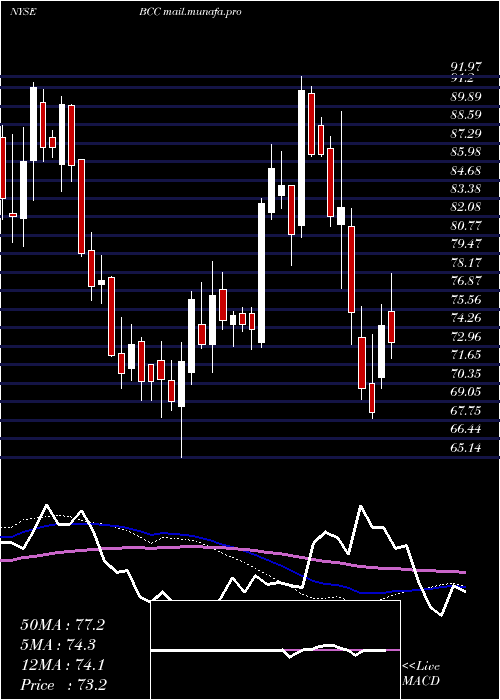The height and width of the screenshot is (700, 500).
Task: Click the 66.44 price axis label
Action: (466, 429)
